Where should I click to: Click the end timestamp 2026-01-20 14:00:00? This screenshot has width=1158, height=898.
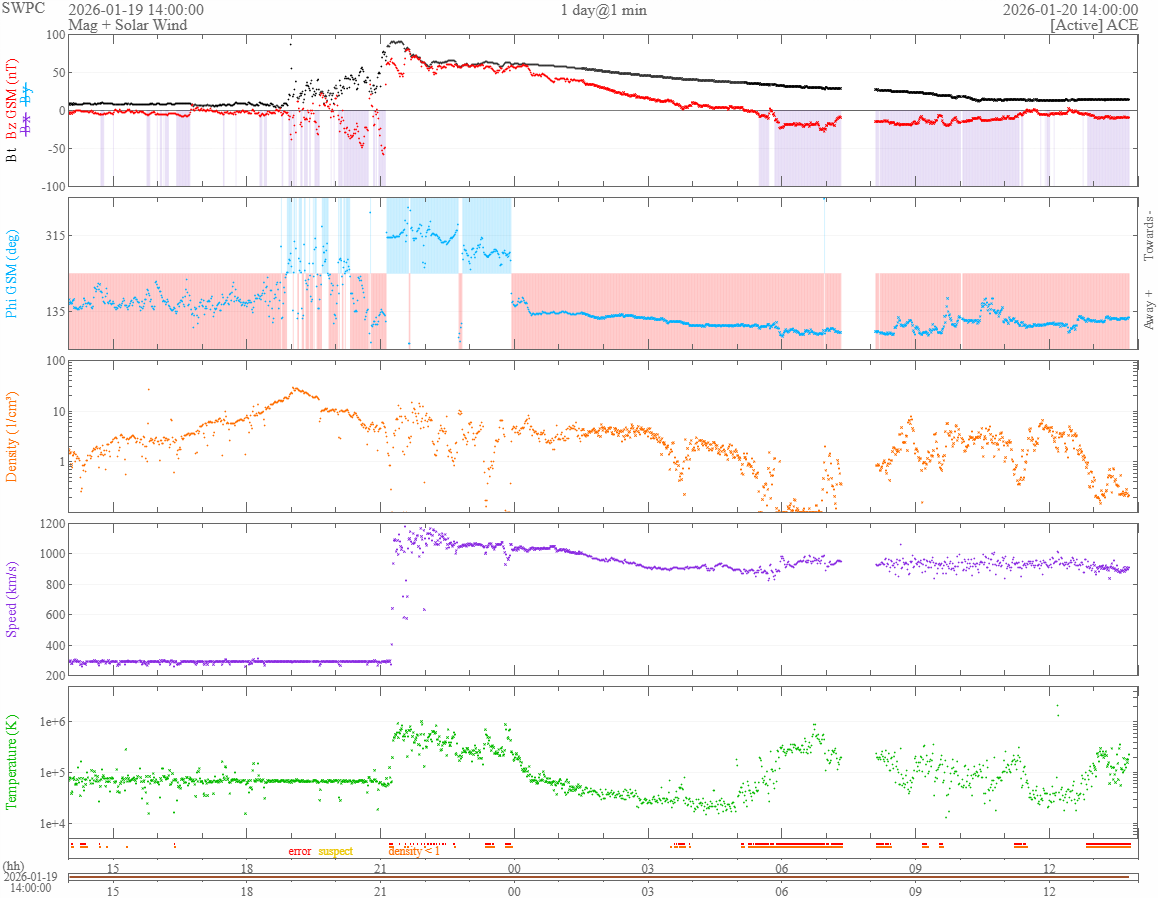click(x=1070, y=9)
